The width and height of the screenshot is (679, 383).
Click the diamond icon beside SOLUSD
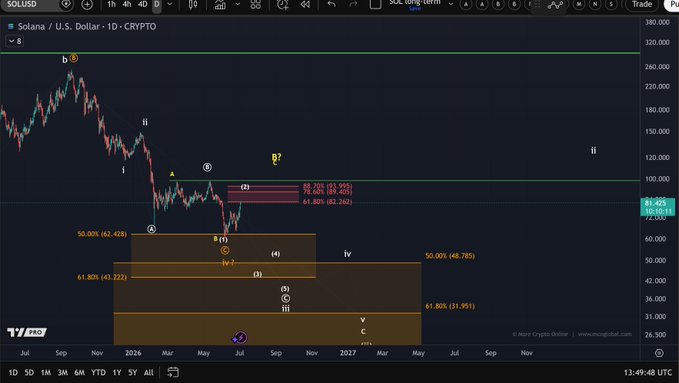coord(66,4)
